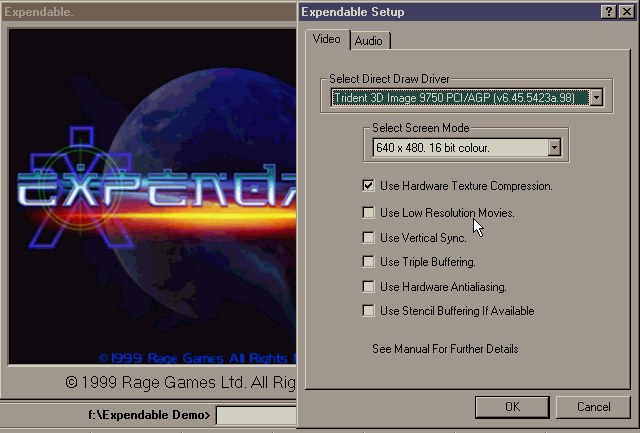Enable Use Low Resolution Movies
The width and height of the screenshot is (640, 433).
click(368, 213)
